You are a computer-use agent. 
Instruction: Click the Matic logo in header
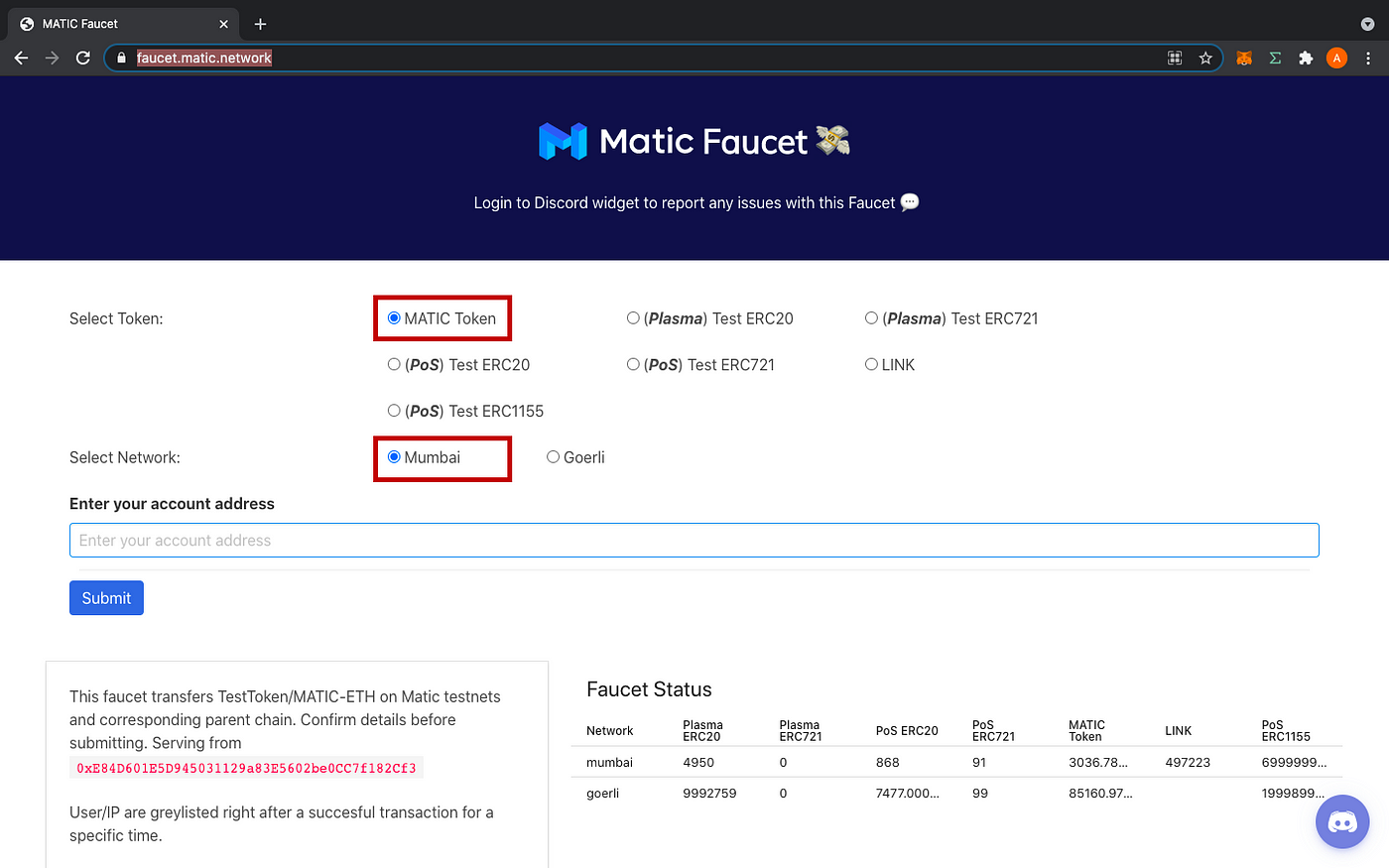point(563,141)
